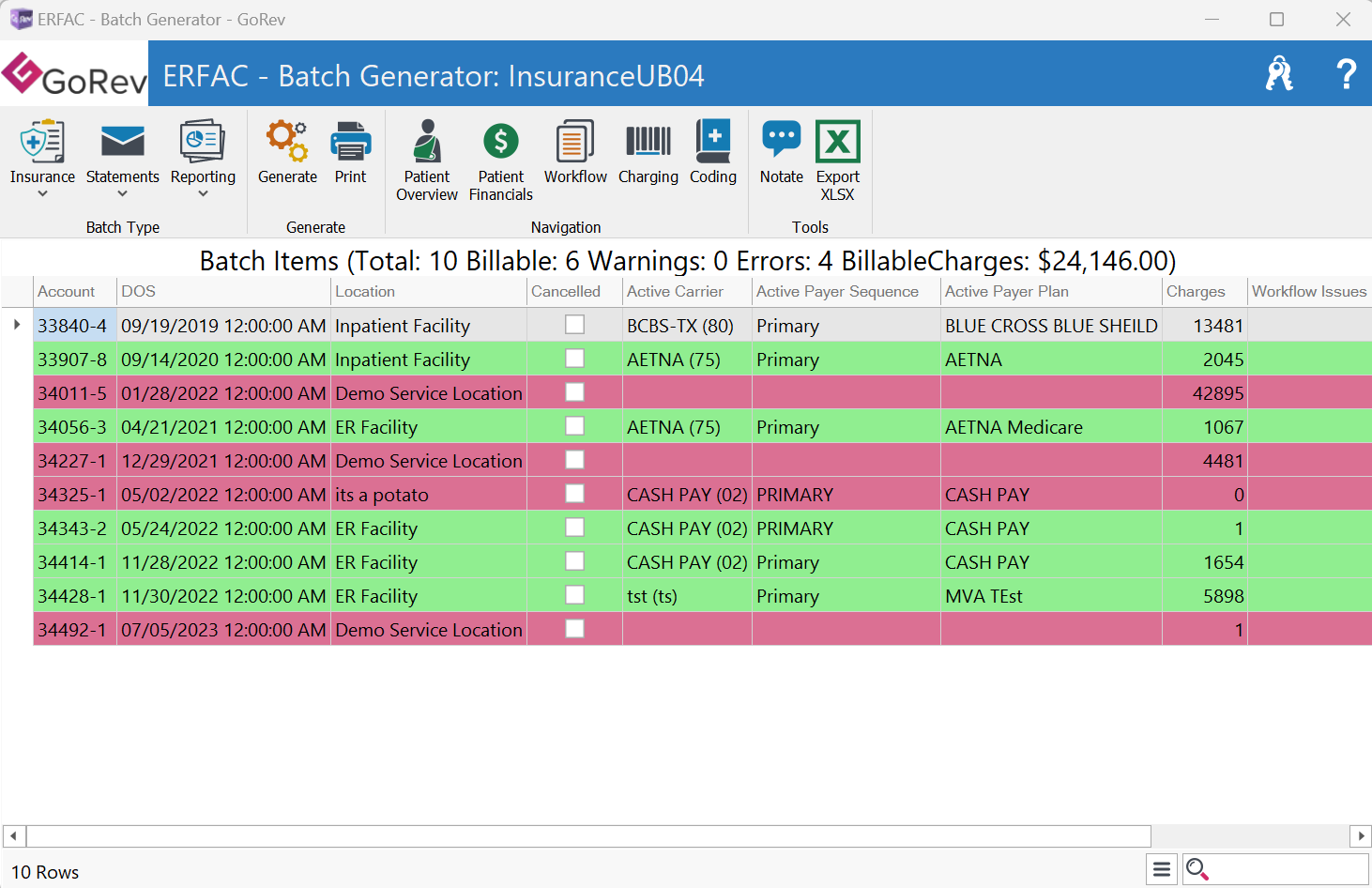Toggle Cancelled checkbox for account 34227-1
Viewport: 1372px width, 888px height.
[574, 459]
